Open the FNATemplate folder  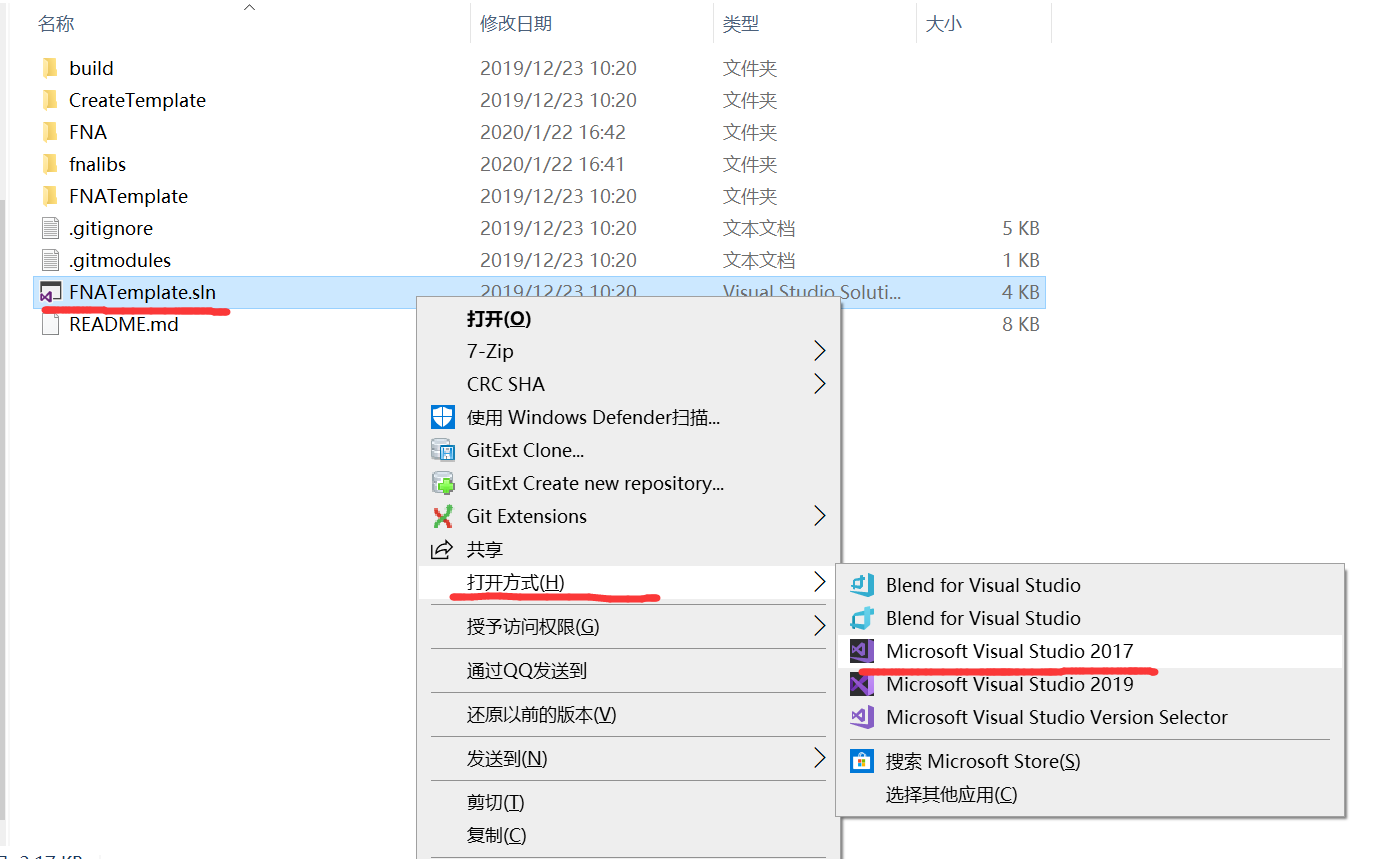coord(128,196)
